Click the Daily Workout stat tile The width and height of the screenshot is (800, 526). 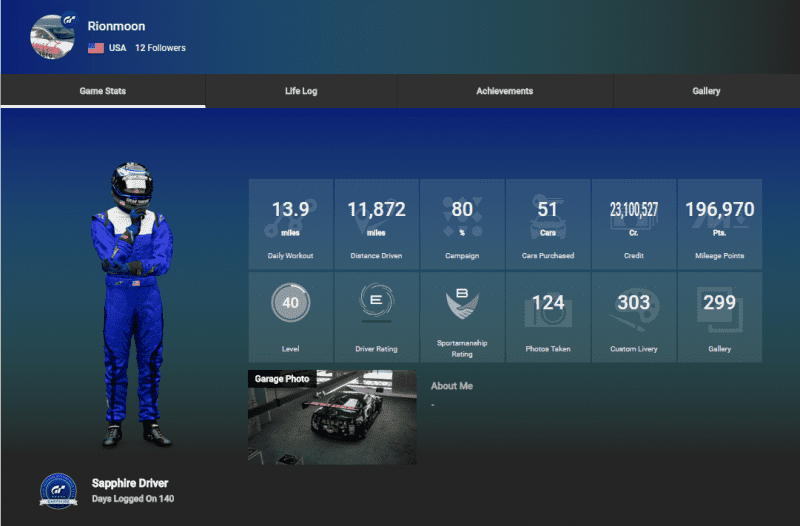coord(290,224)
